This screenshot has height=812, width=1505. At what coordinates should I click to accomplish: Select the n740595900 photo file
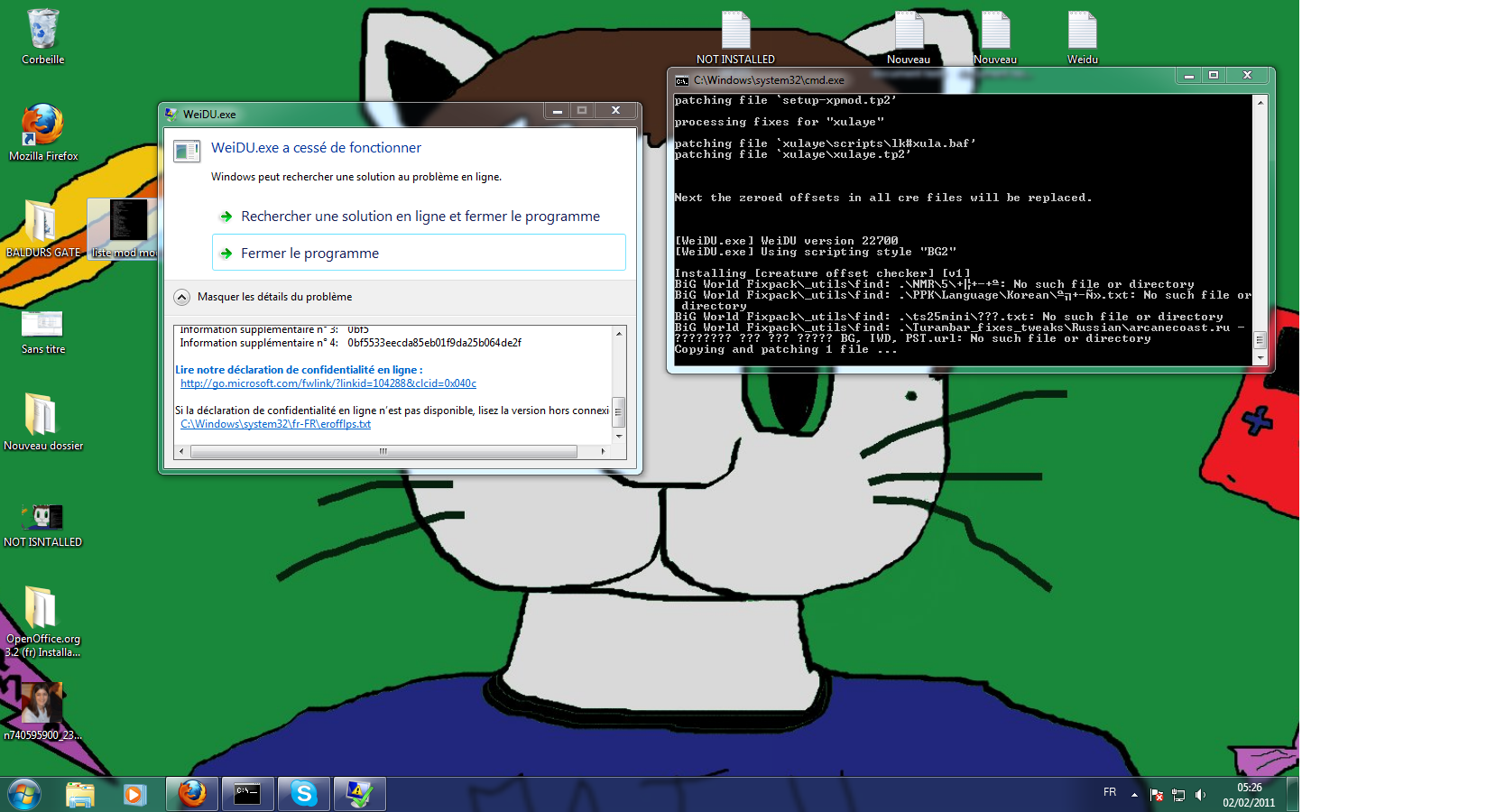(42, 711)
